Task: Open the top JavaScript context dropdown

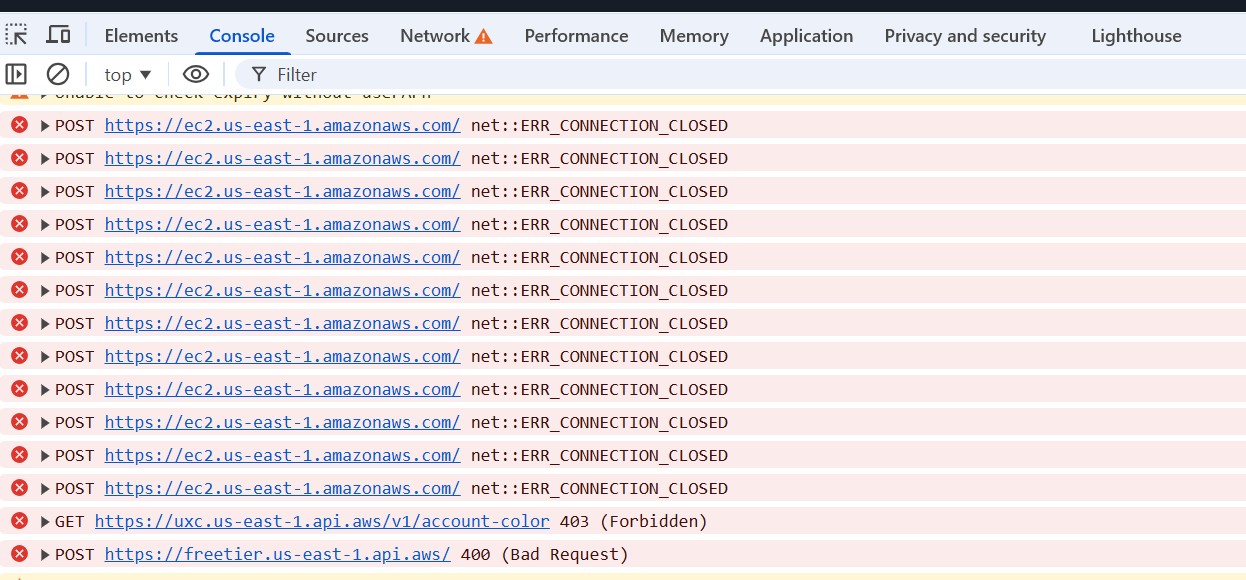Action: [128, 74]
